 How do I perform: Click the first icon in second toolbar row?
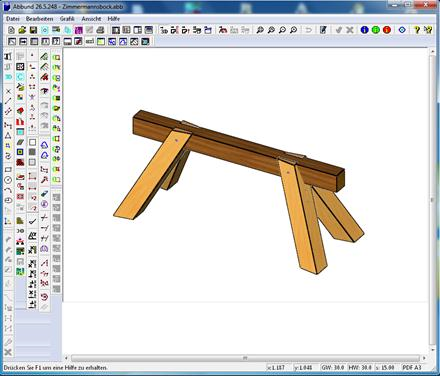[12, 41]
